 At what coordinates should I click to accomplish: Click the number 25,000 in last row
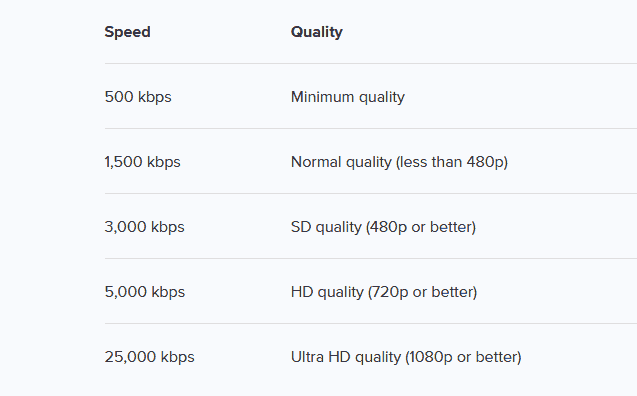click(130, 357)
